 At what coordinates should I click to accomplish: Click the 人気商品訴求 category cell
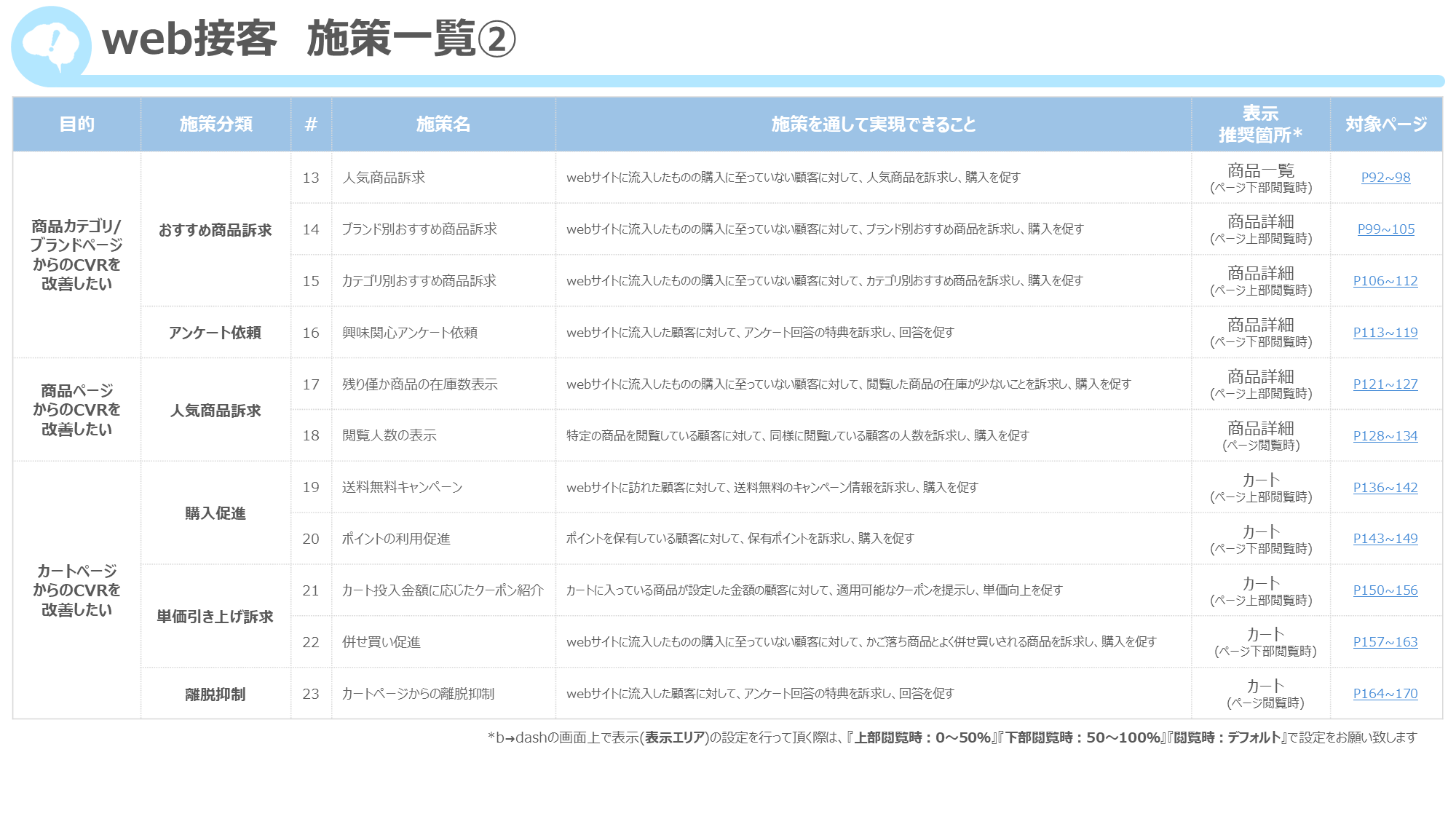pyautogui.click(x=215, y=411)
